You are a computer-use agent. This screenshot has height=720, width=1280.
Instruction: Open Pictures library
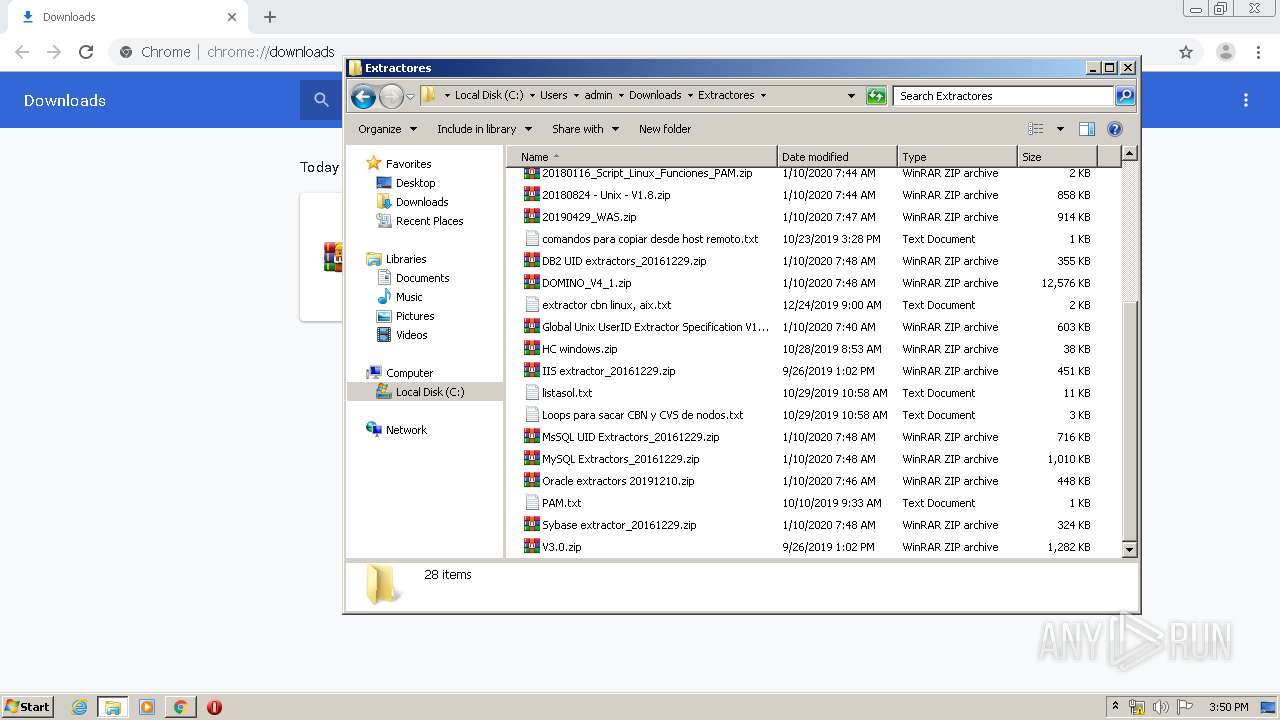pos(405,316)
